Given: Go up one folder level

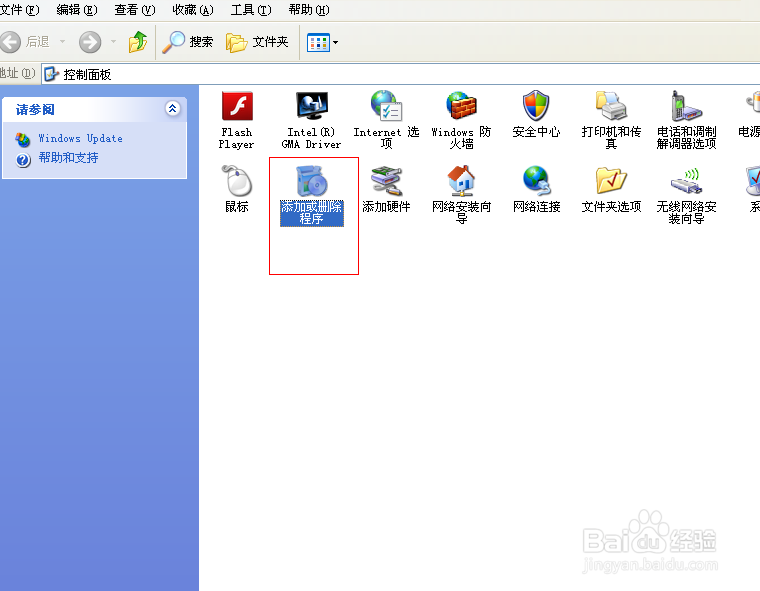Looking at the screenshot, I should tap(138, 42).
